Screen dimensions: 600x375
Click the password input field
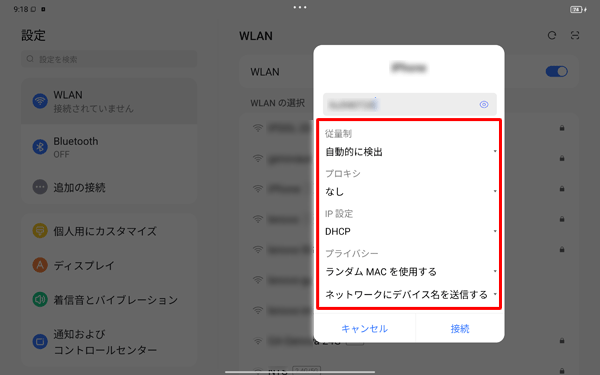(x=410, y=104)
